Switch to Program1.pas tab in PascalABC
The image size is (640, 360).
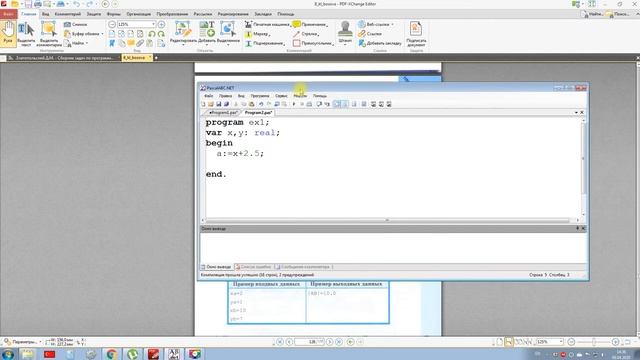point(222,113)
